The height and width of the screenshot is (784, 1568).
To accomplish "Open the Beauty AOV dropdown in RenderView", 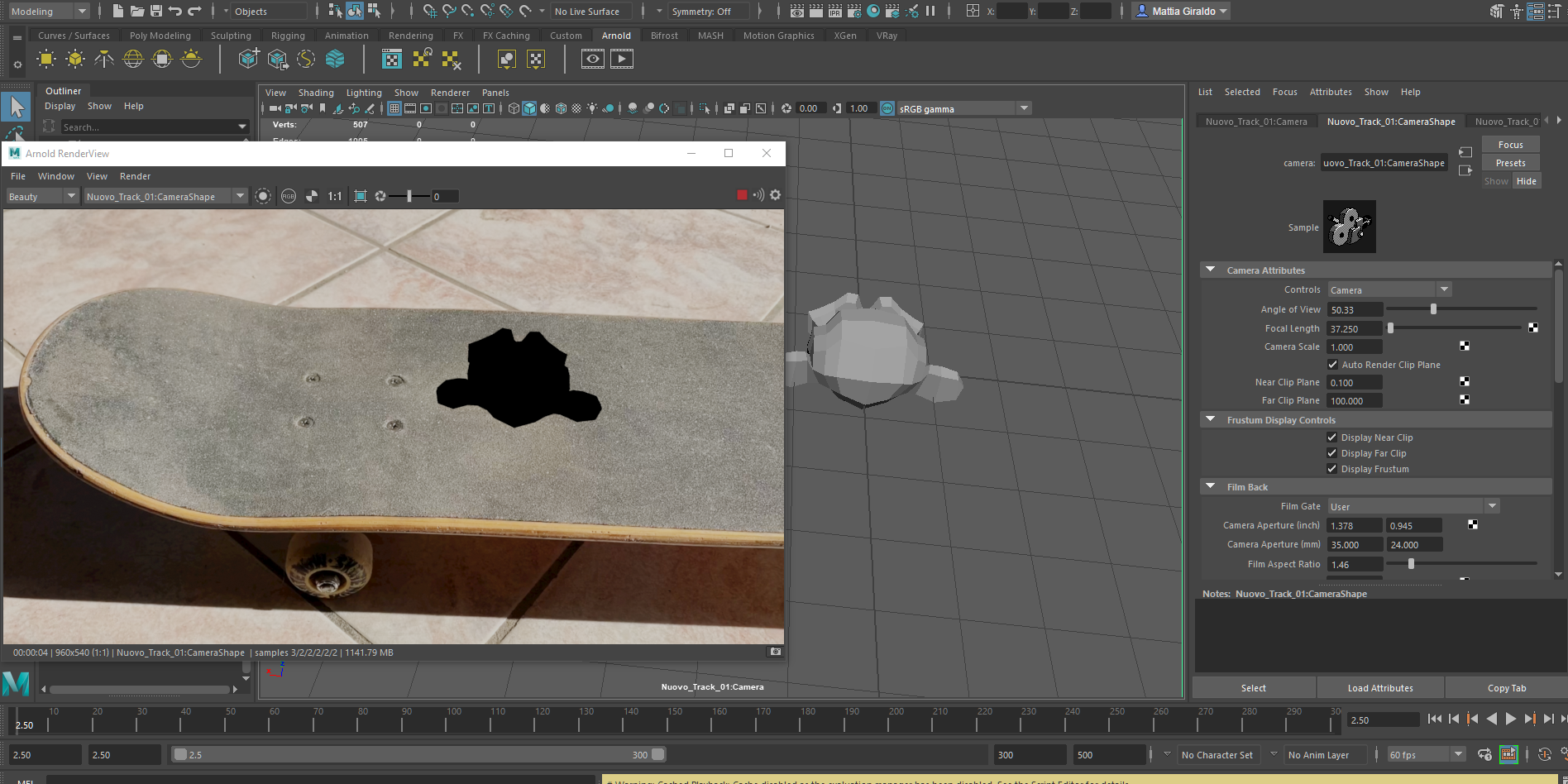I will pyautogui.click(x=71, y=196).
